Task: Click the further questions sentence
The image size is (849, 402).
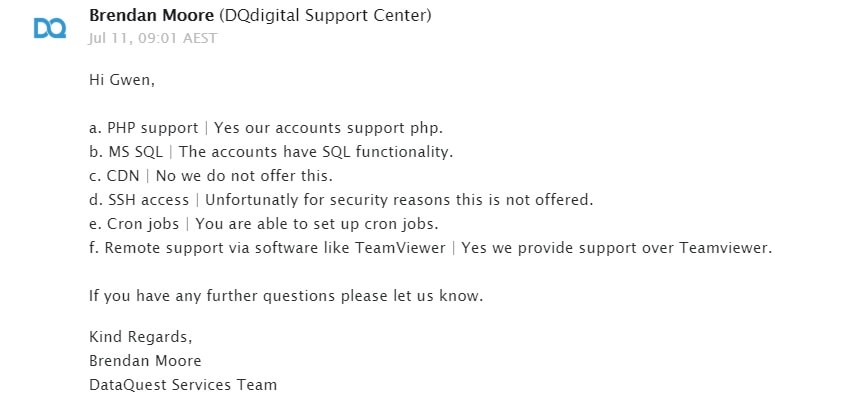Action: point(286,296)
